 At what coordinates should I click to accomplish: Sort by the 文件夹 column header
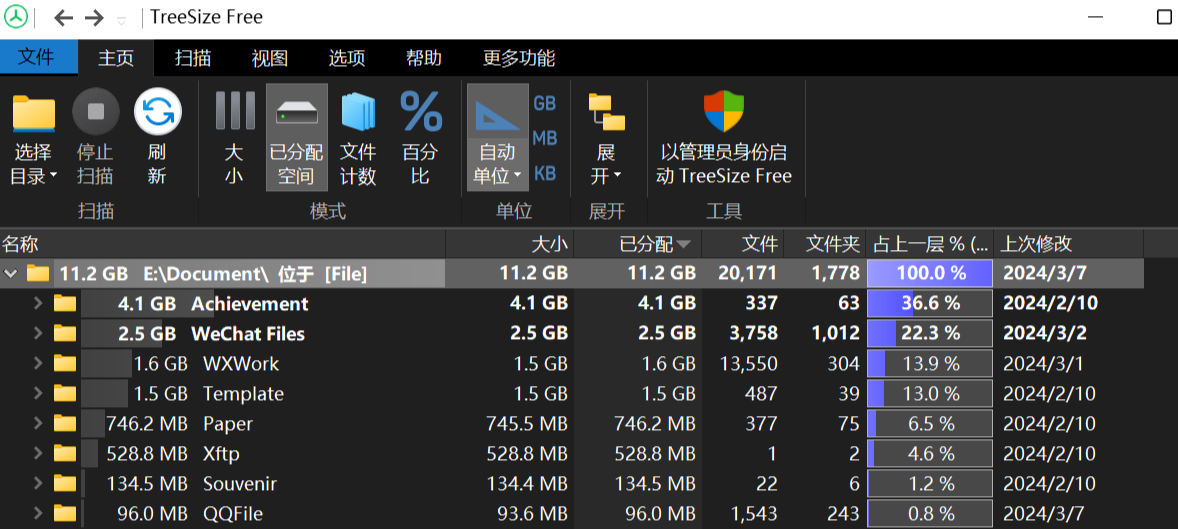click(x=824, y=243)
